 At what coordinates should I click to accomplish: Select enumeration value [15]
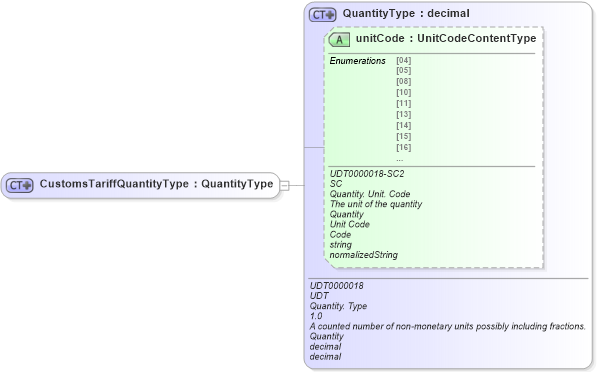(x=404, y=136)
